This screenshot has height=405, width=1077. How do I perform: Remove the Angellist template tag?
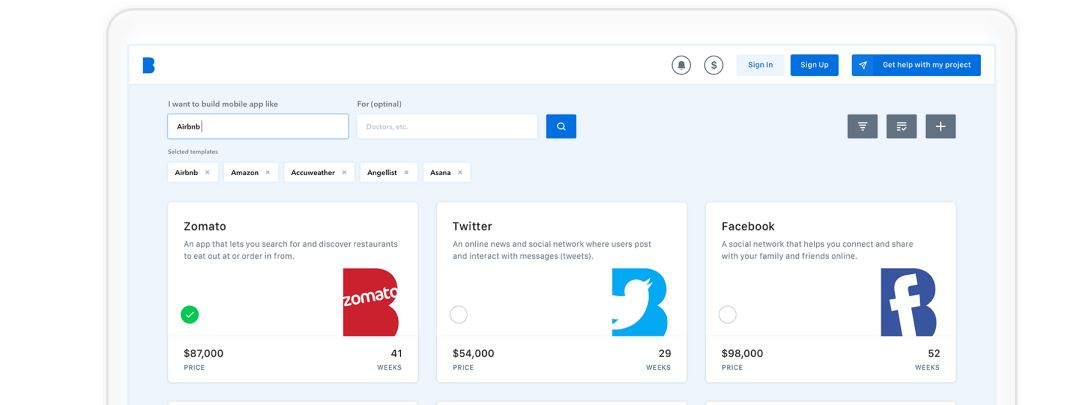click(406, 172)
